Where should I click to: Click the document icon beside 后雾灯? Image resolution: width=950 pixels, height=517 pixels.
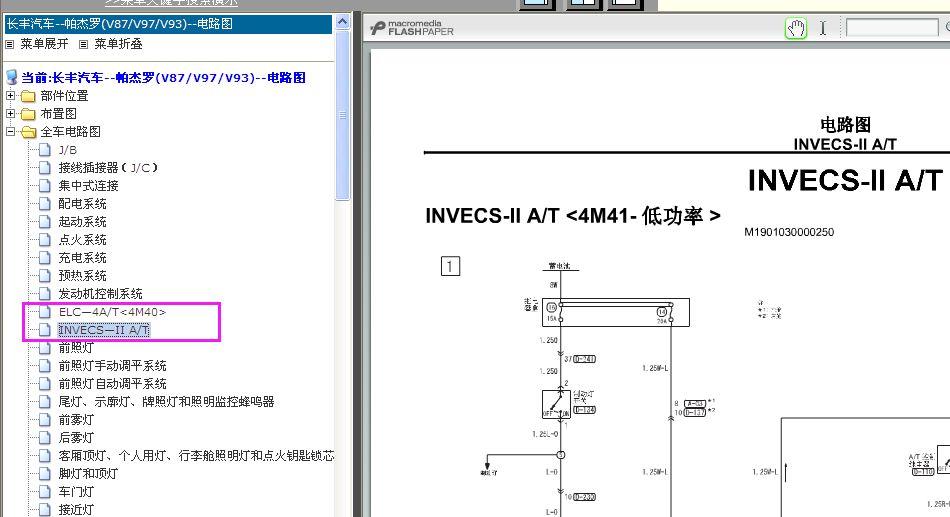click(x=44, y=438)
